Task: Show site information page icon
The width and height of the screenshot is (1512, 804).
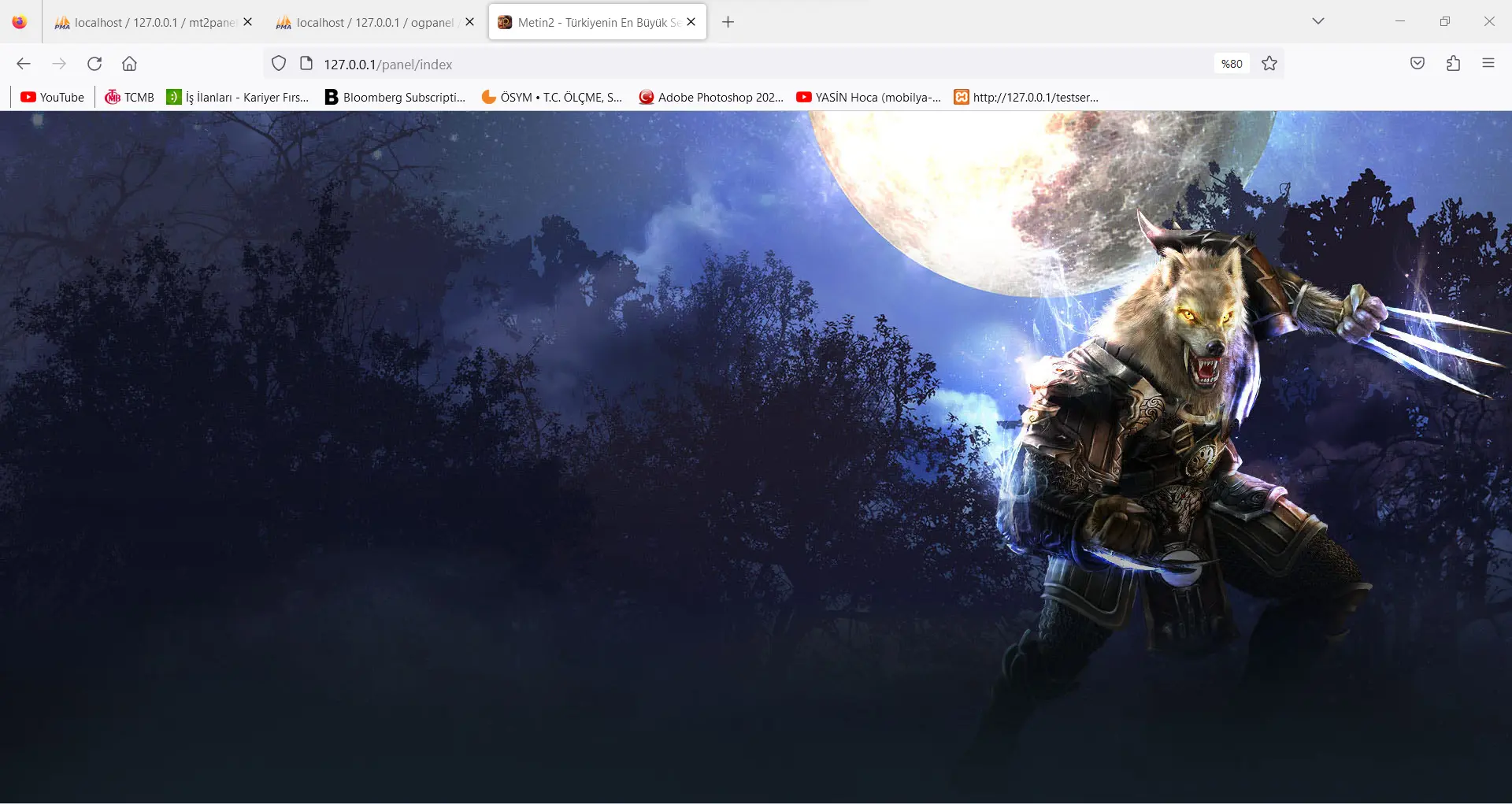Action: [306, 64]
